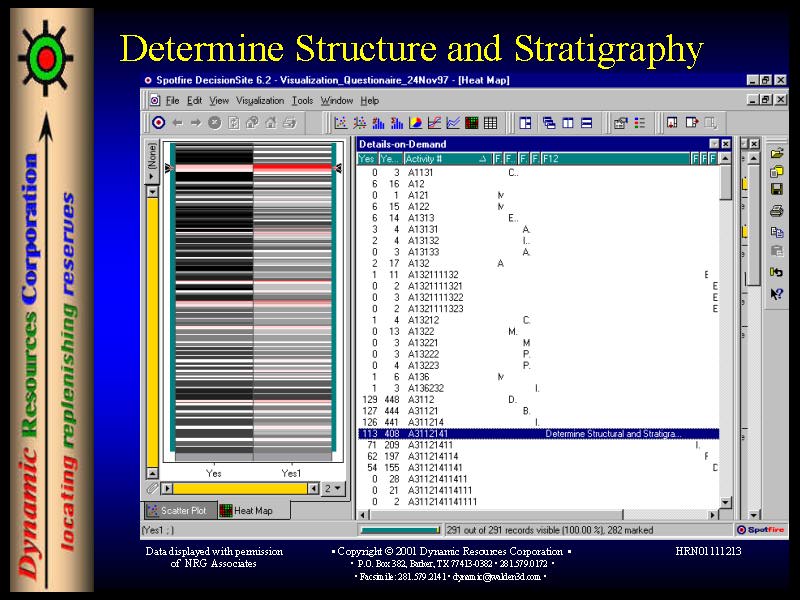This screenshot has height=600, width=800.
Task: Click the Print icon in right toolbar
Action: (776, 211)
